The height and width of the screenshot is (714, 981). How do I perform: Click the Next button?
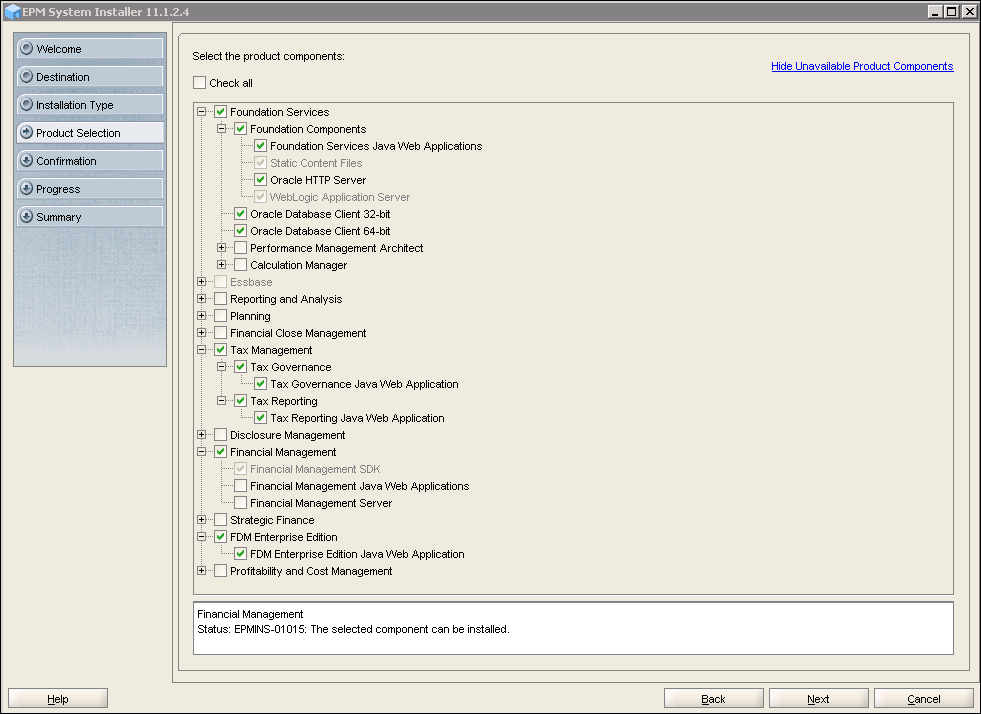(818, 698)
